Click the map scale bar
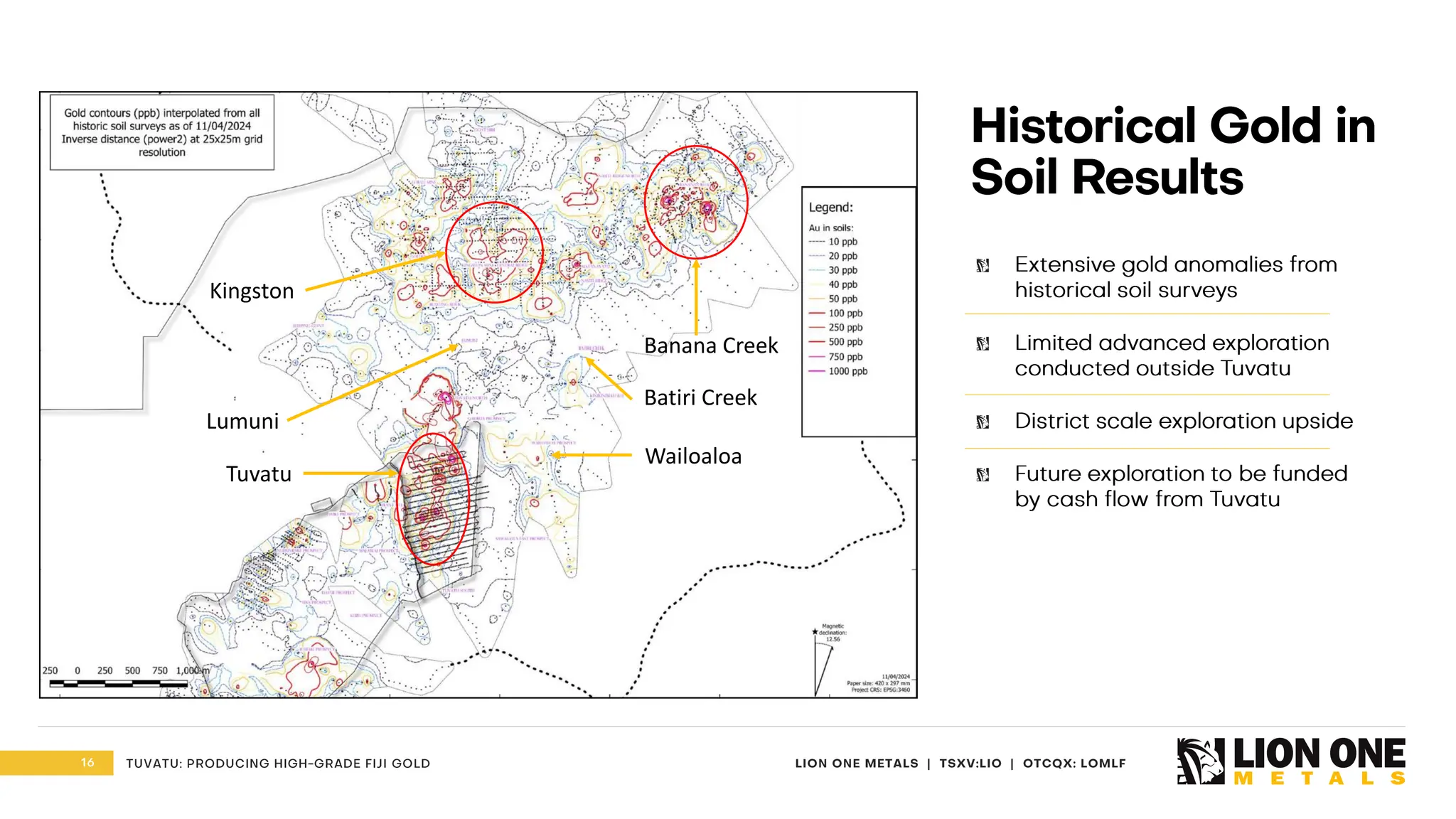1456x819 pixels. click(x=118, y=684)
